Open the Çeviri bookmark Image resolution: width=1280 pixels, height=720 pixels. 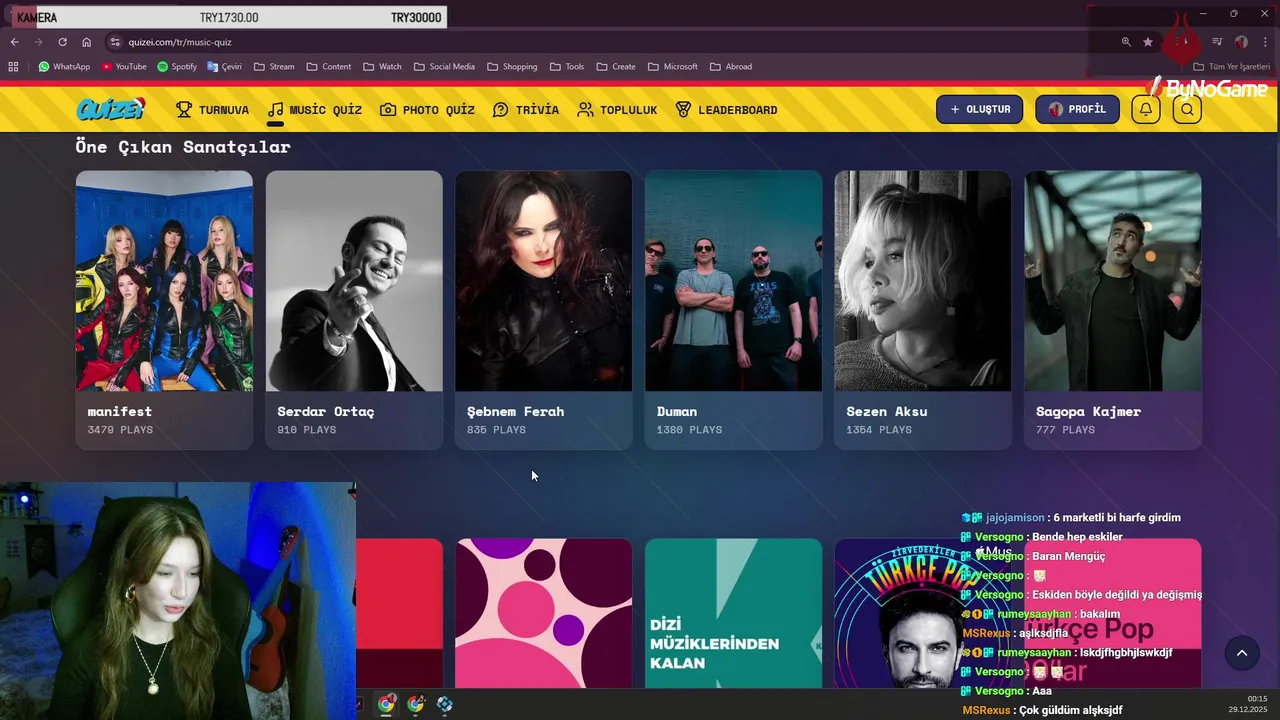pyautogui.click(x=224, y=67)
